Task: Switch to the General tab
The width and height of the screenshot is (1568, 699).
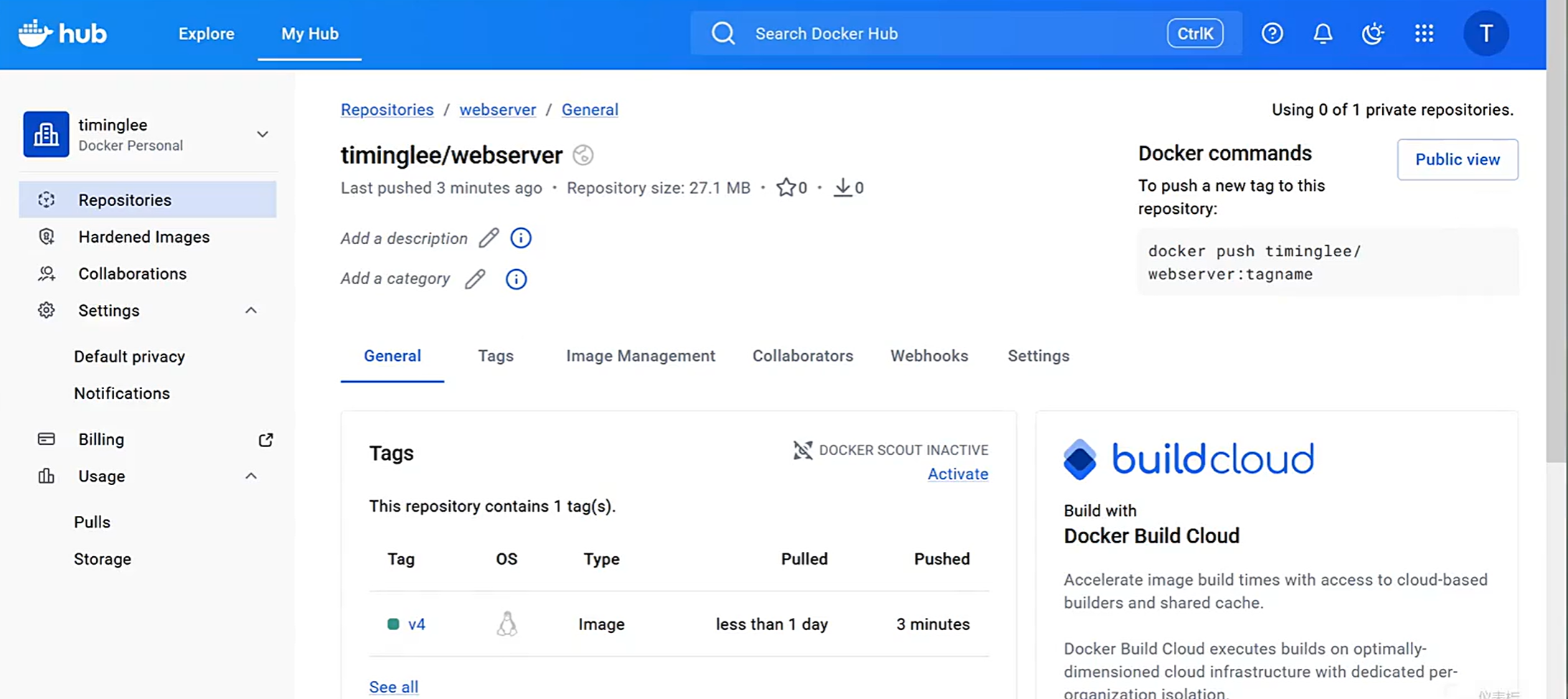Action: 393,356
